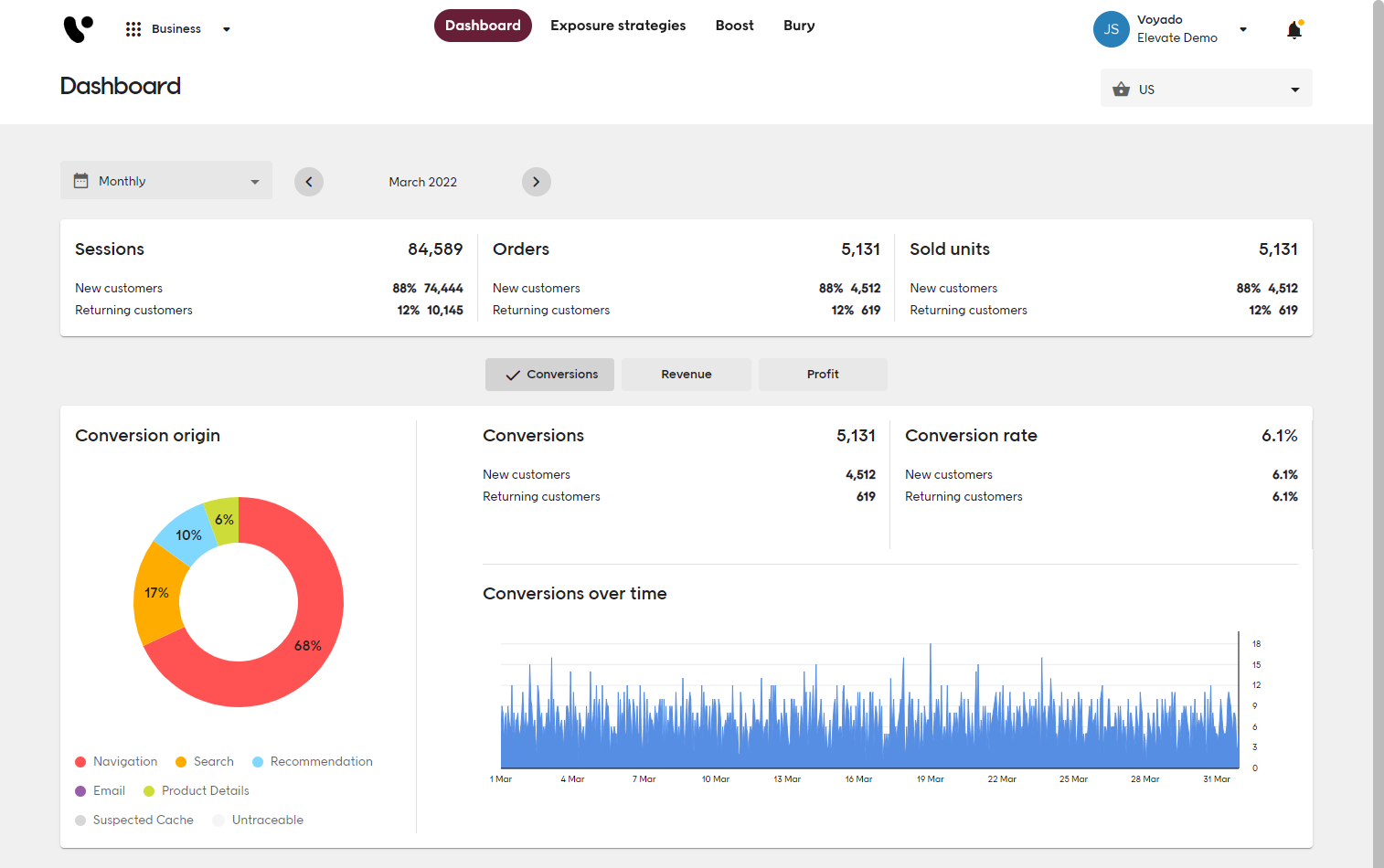Toggle Product Details legend item
The width and height of the screenshot is (1384, 868).
[x=197, y=791]
